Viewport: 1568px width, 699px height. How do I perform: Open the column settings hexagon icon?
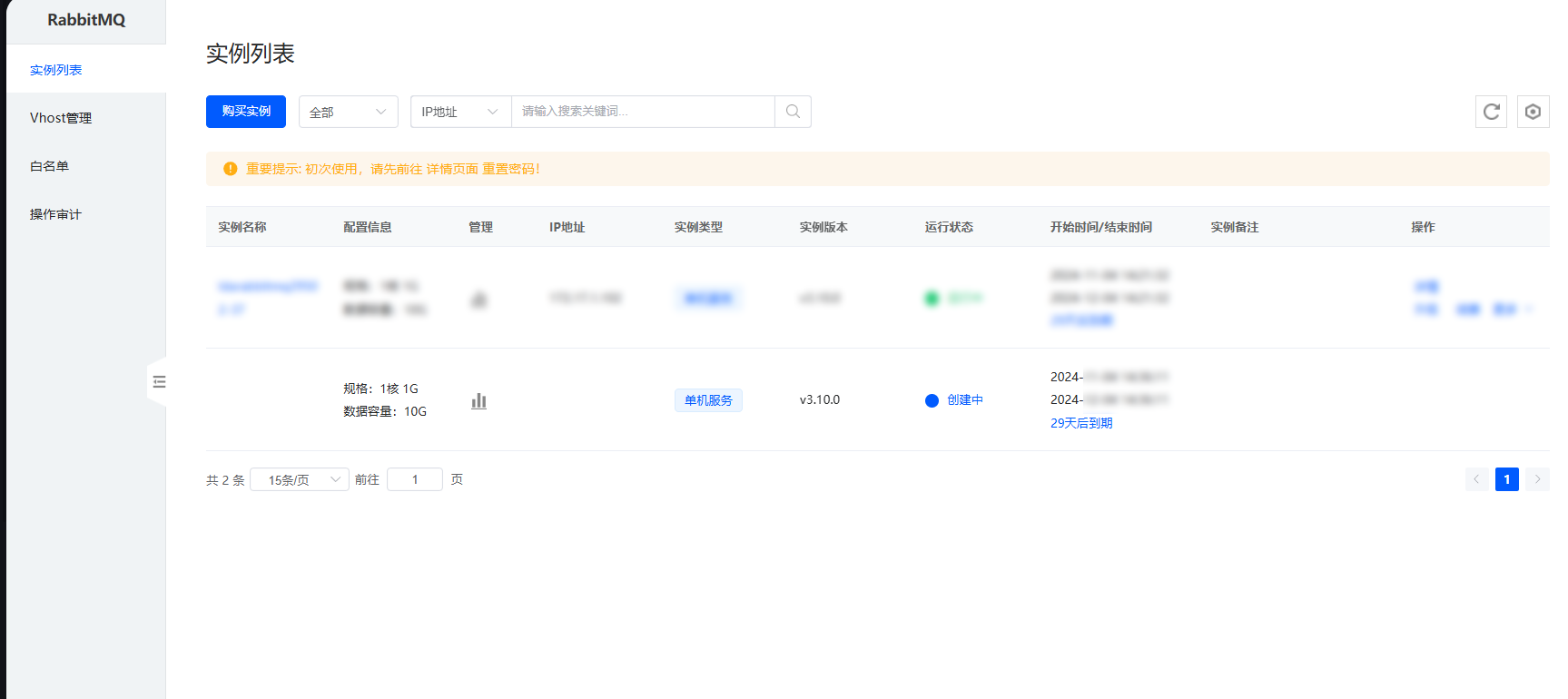pyautogui.click(x=1533, y=112)
